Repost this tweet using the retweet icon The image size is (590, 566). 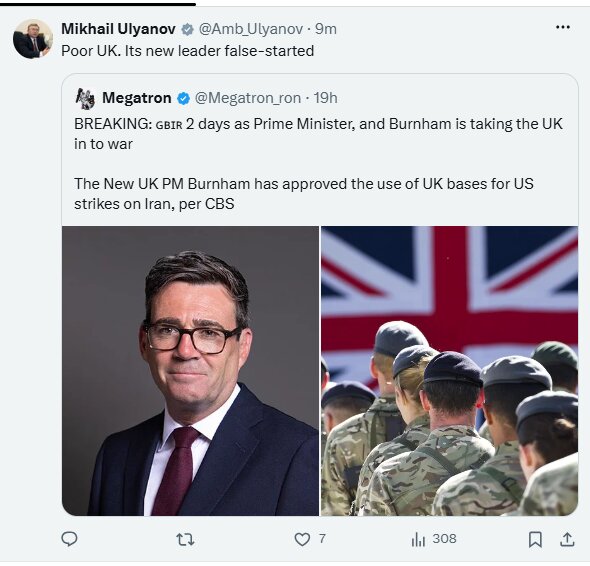[x=185, y=539]
